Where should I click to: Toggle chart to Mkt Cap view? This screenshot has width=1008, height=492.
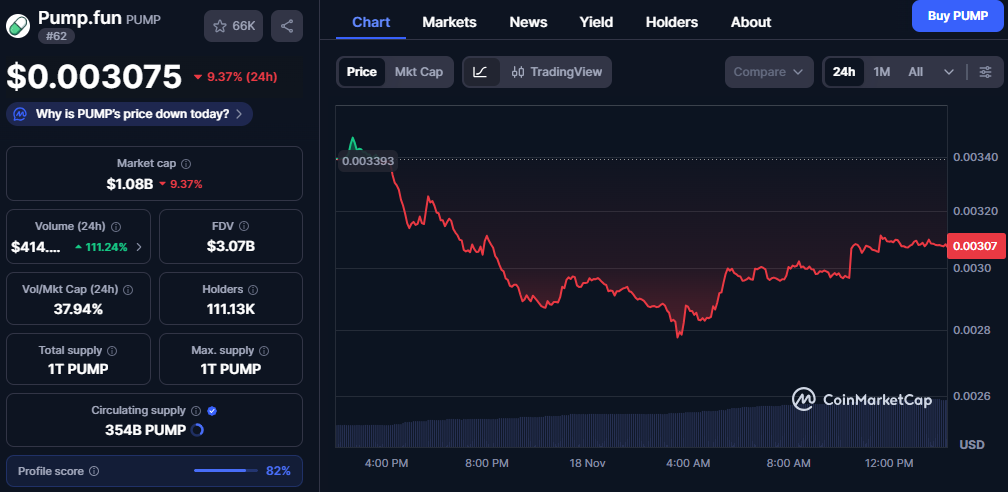pos(419,72)
